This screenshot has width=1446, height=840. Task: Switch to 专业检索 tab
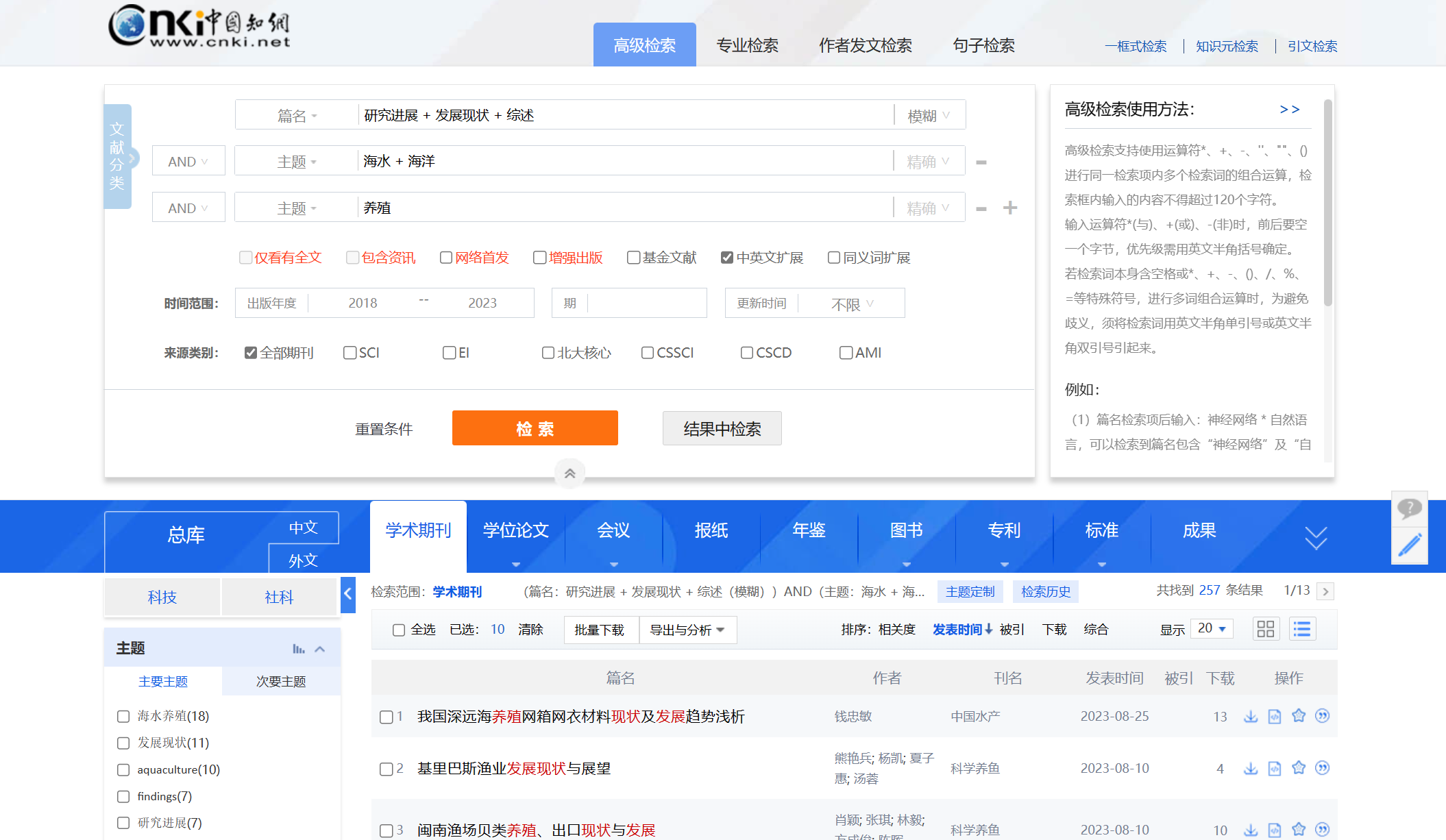[747, 45]
